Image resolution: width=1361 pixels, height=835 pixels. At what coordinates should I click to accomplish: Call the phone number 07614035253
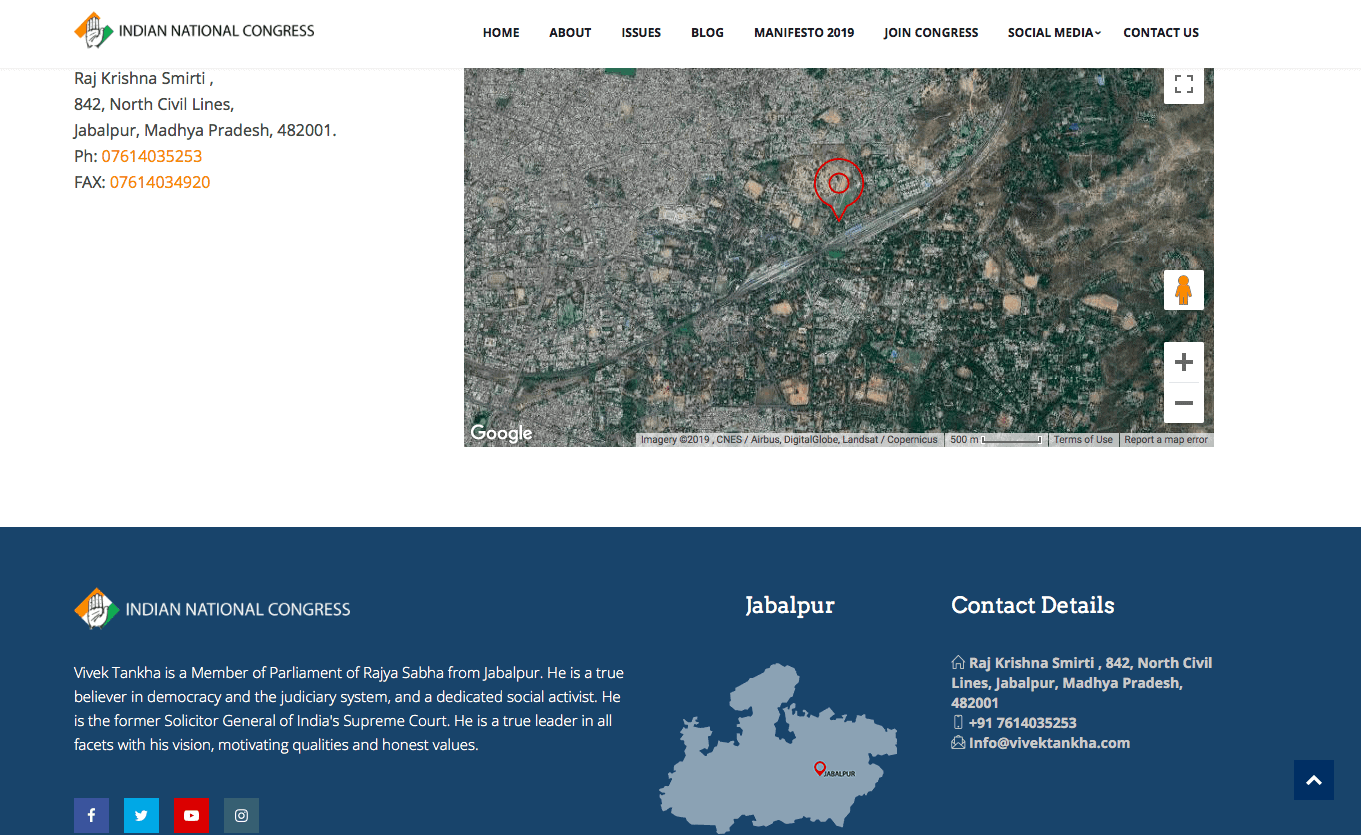[152, 156]
